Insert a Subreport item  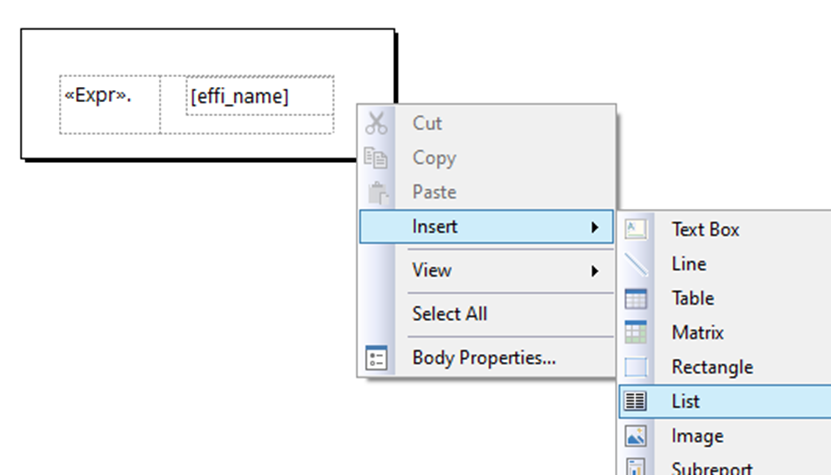tap(725, 465)
